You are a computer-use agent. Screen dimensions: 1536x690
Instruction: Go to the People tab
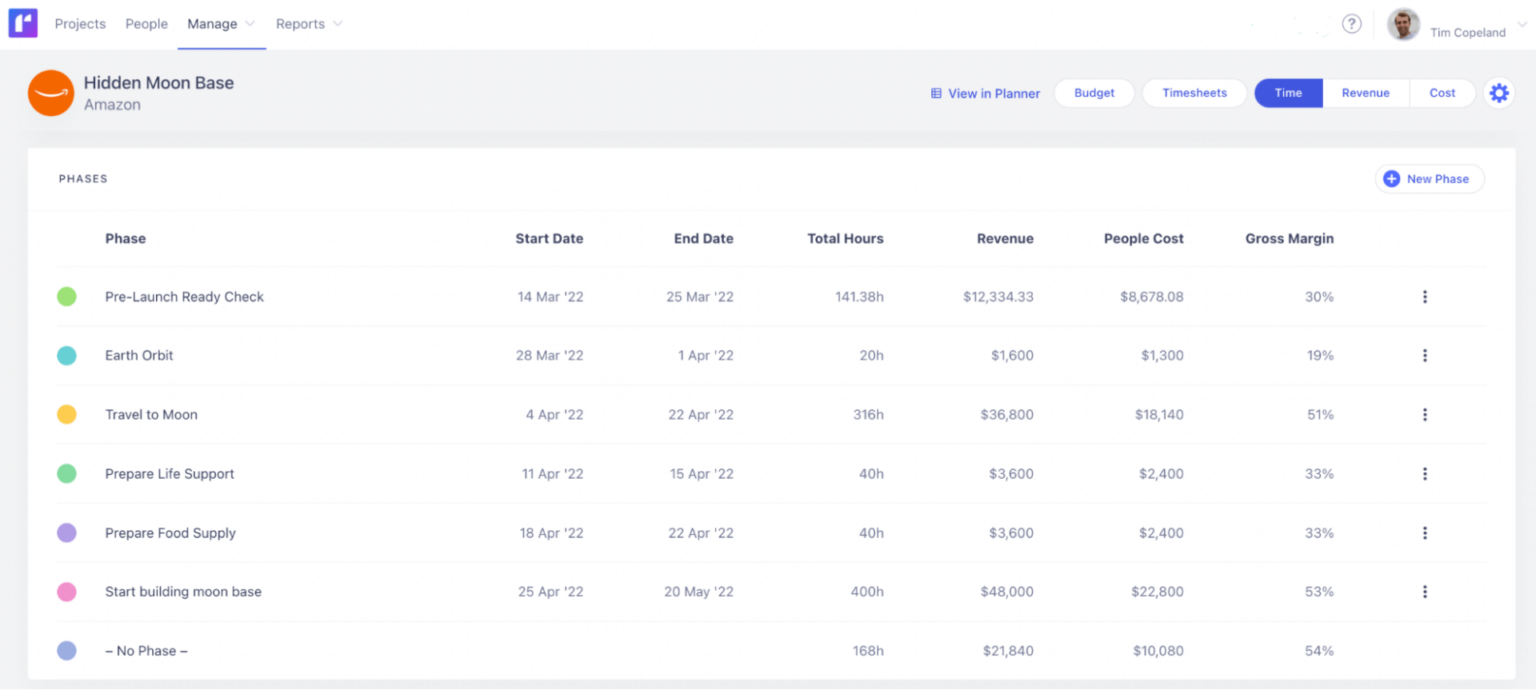[x=146, y=23]
